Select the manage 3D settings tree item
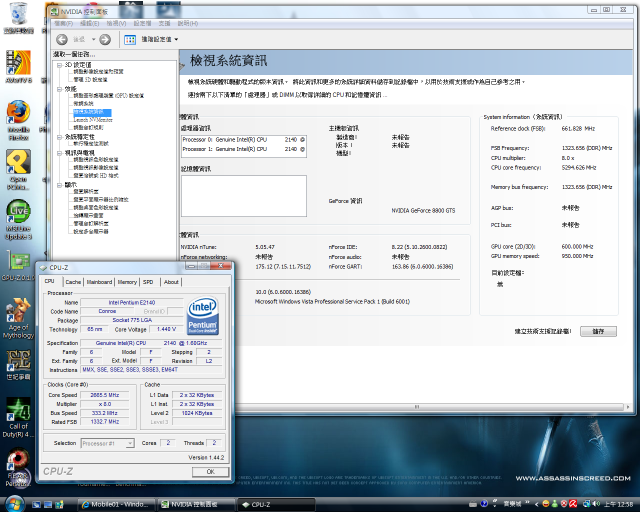 click(90, 80)
